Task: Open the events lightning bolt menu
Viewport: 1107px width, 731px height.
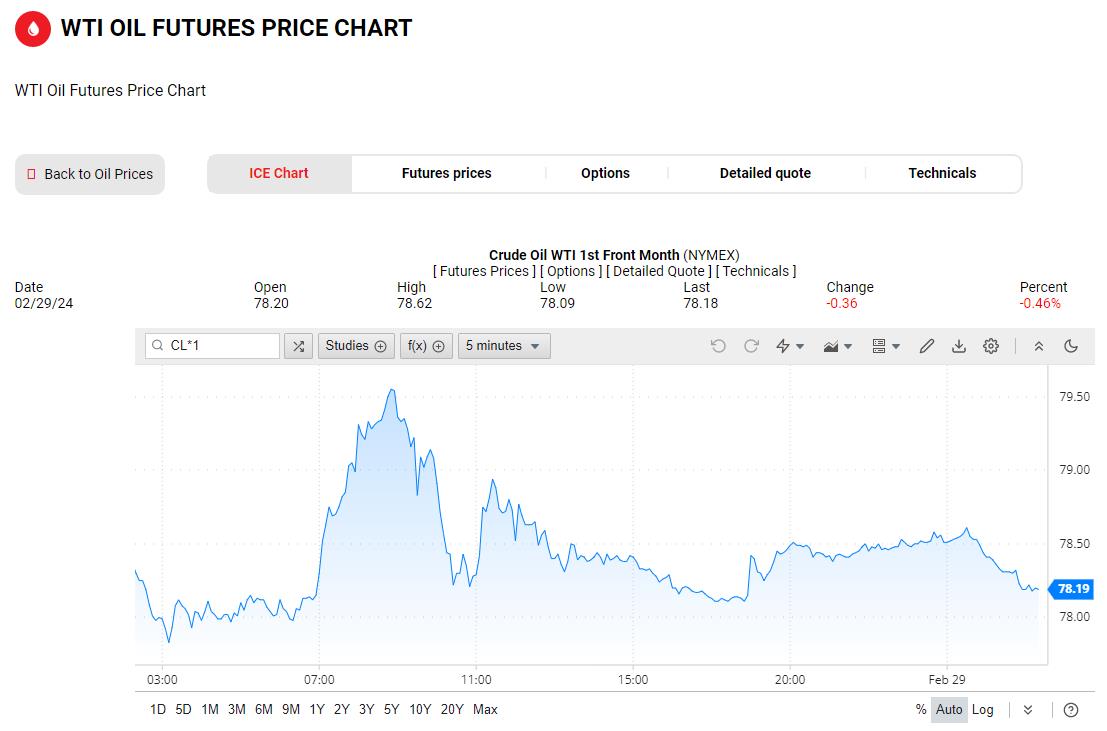Action: [x=790, y=346]
